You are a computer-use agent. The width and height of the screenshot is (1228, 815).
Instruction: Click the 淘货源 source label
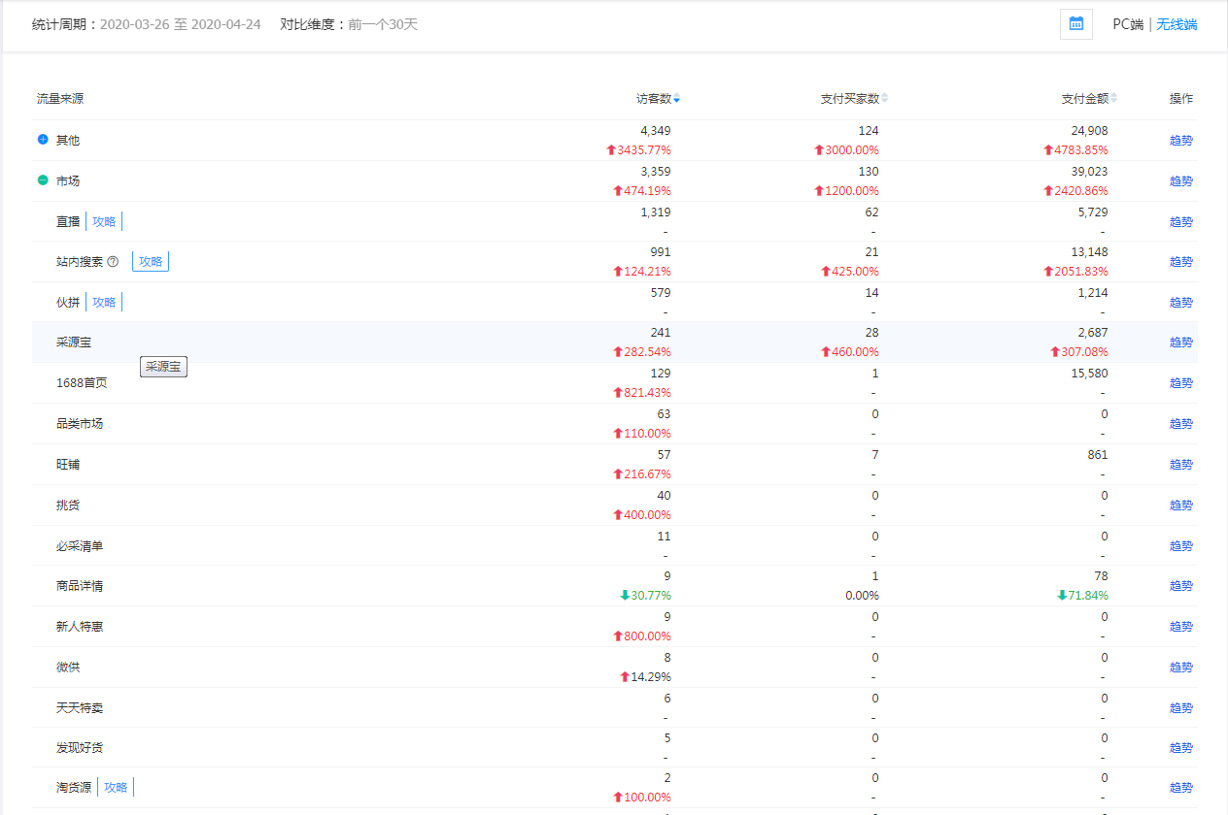[x=74, y=788]
